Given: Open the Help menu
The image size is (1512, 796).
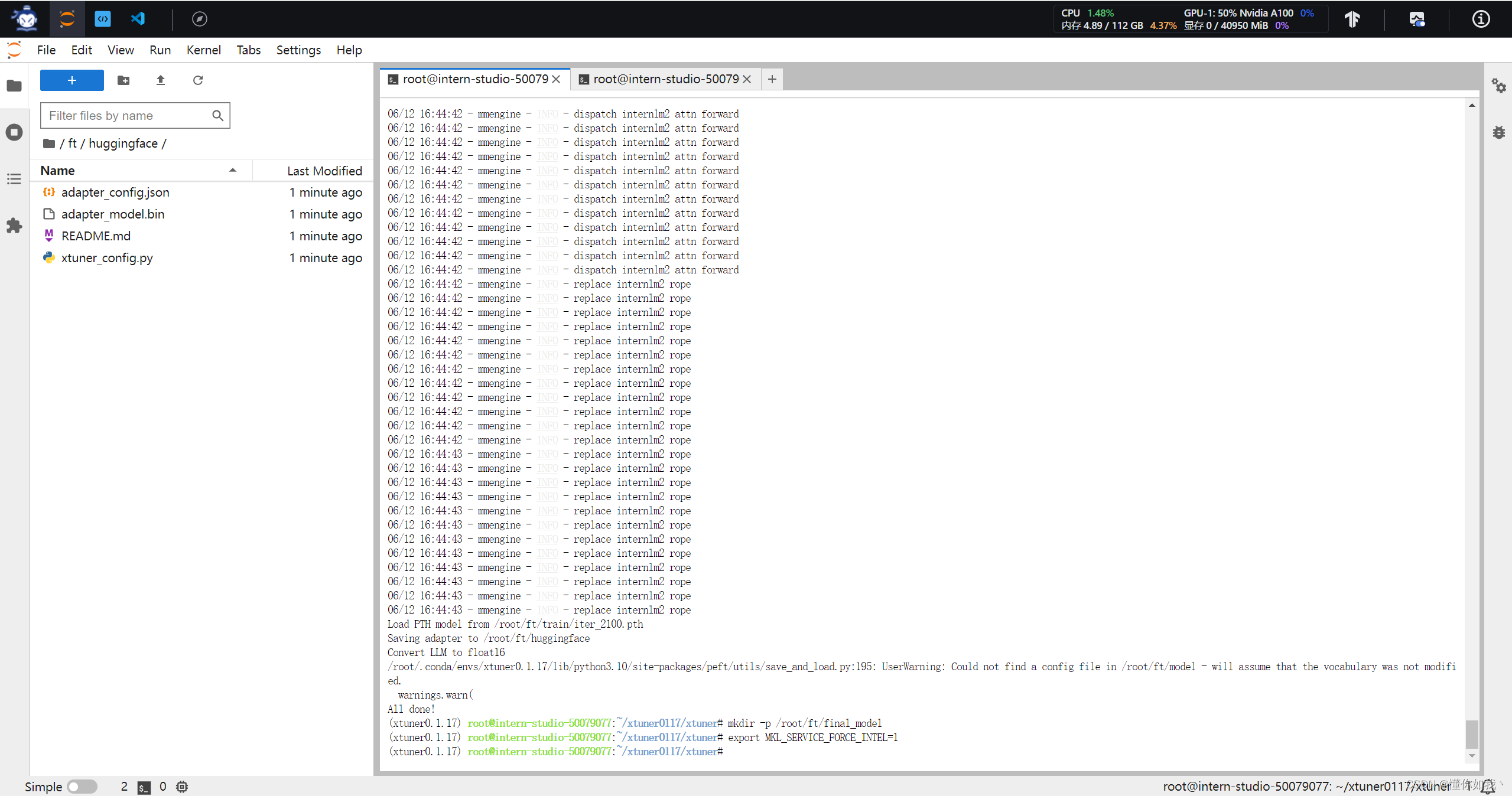Looking at the screenshot, I should [x=349, y=50].
